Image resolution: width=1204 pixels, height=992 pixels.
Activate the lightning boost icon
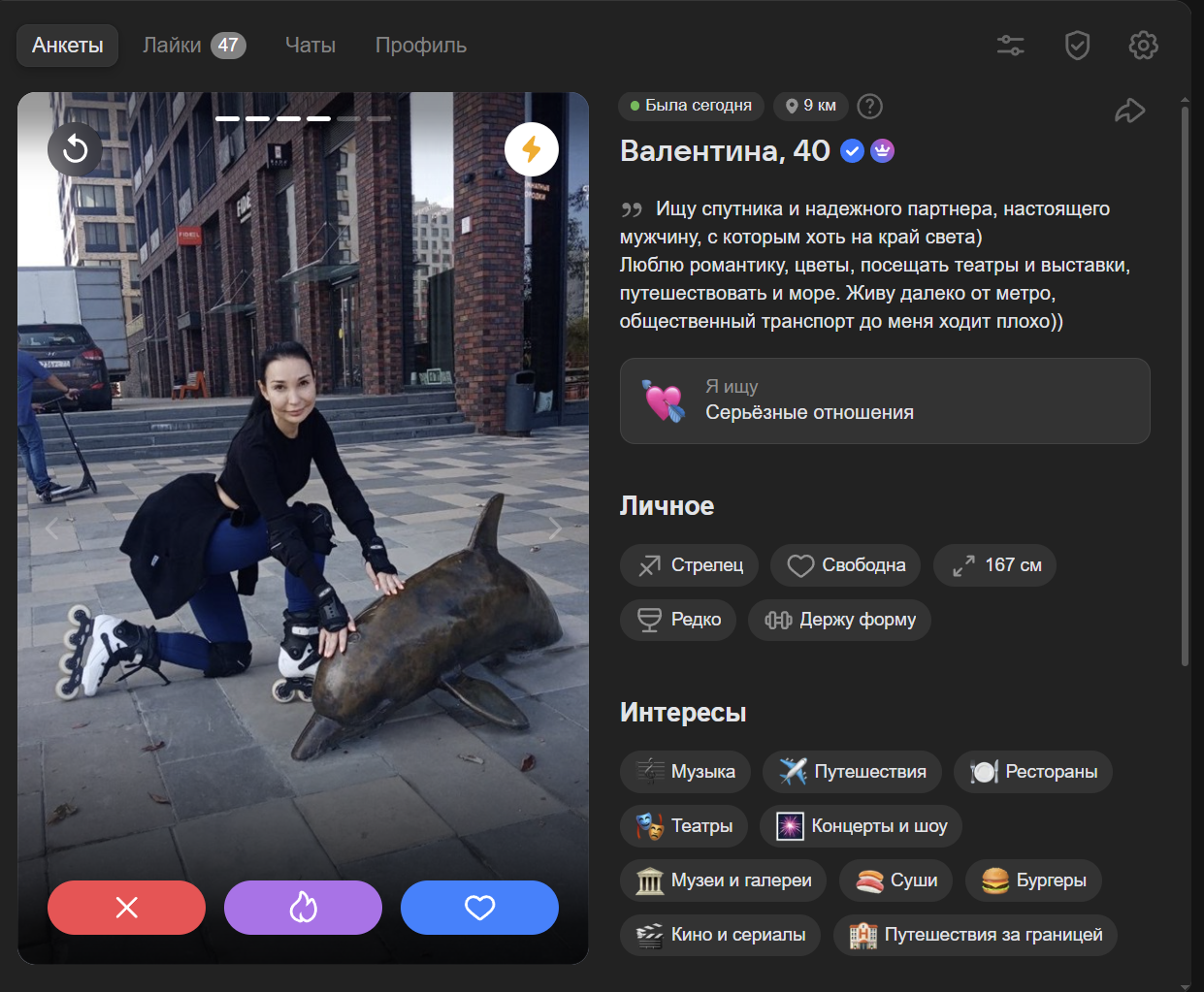(x=532, y=149)
